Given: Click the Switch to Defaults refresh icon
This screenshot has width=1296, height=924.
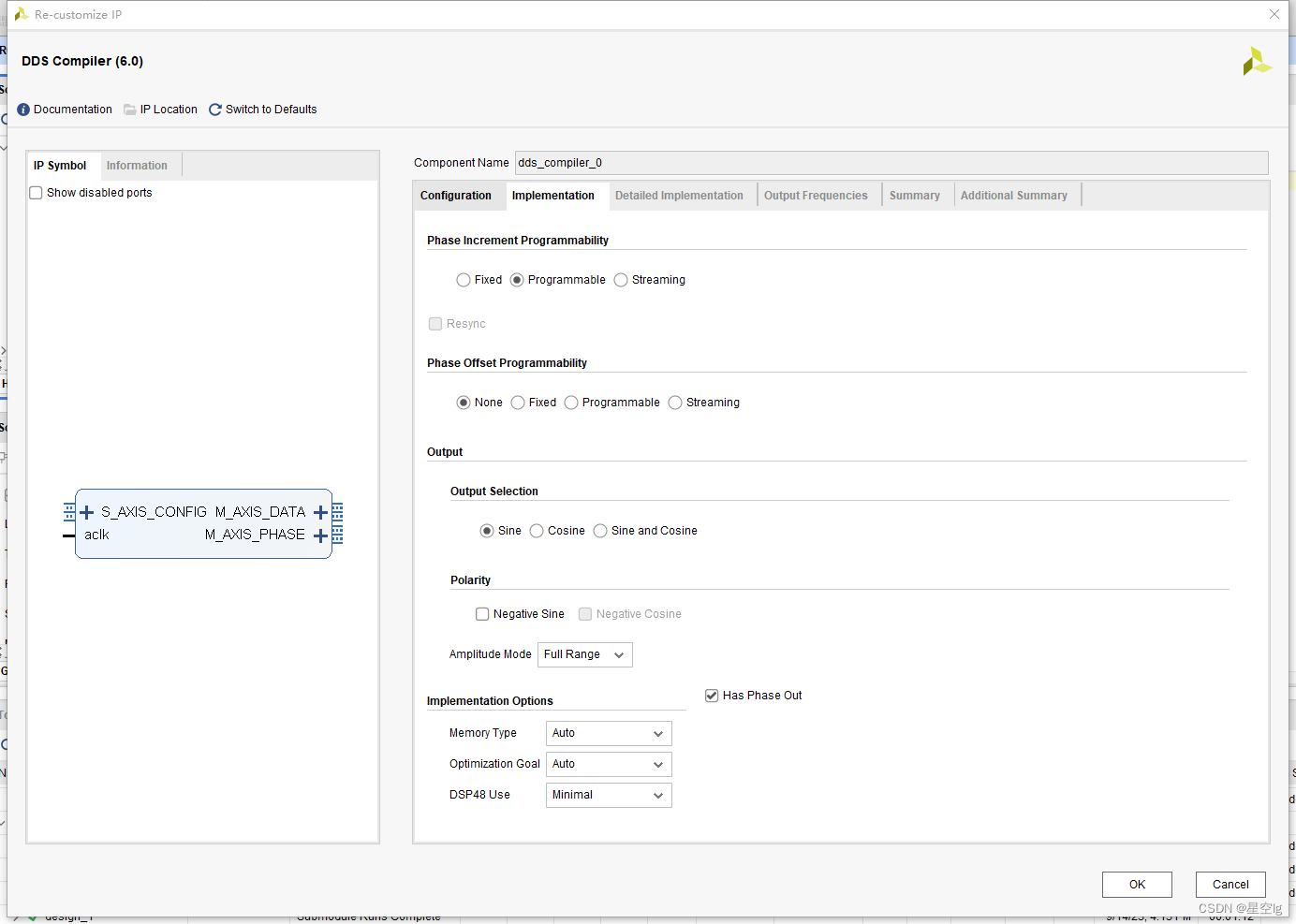Looking at the screenshot, I should (x=215, y=110).
